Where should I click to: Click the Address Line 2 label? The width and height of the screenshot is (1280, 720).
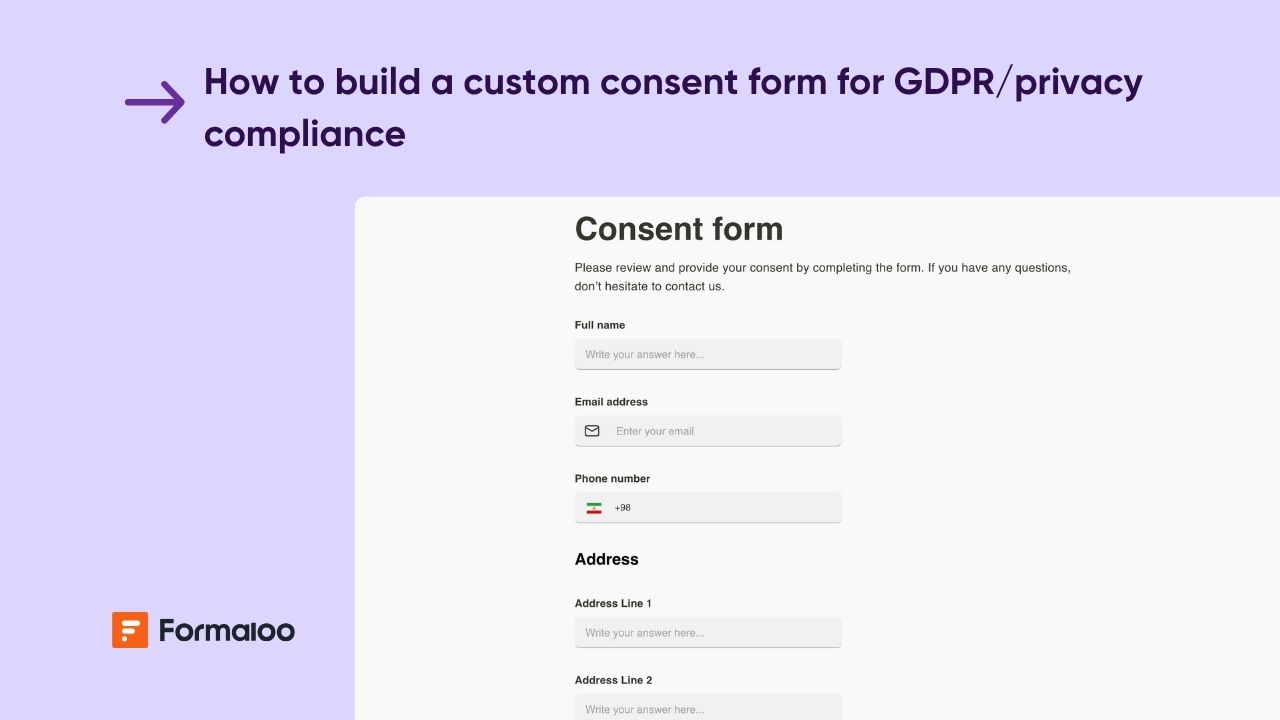[613, 680]
